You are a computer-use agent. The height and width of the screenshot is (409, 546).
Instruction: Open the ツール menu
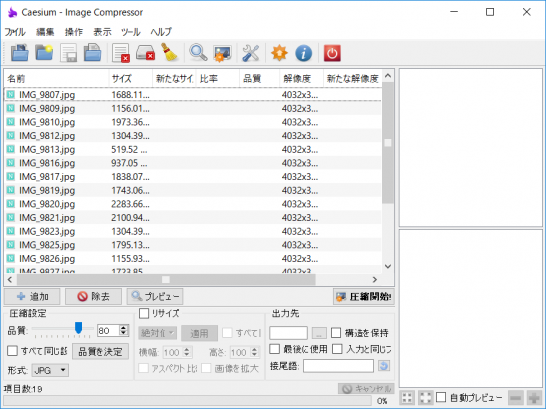coord(131,32)
